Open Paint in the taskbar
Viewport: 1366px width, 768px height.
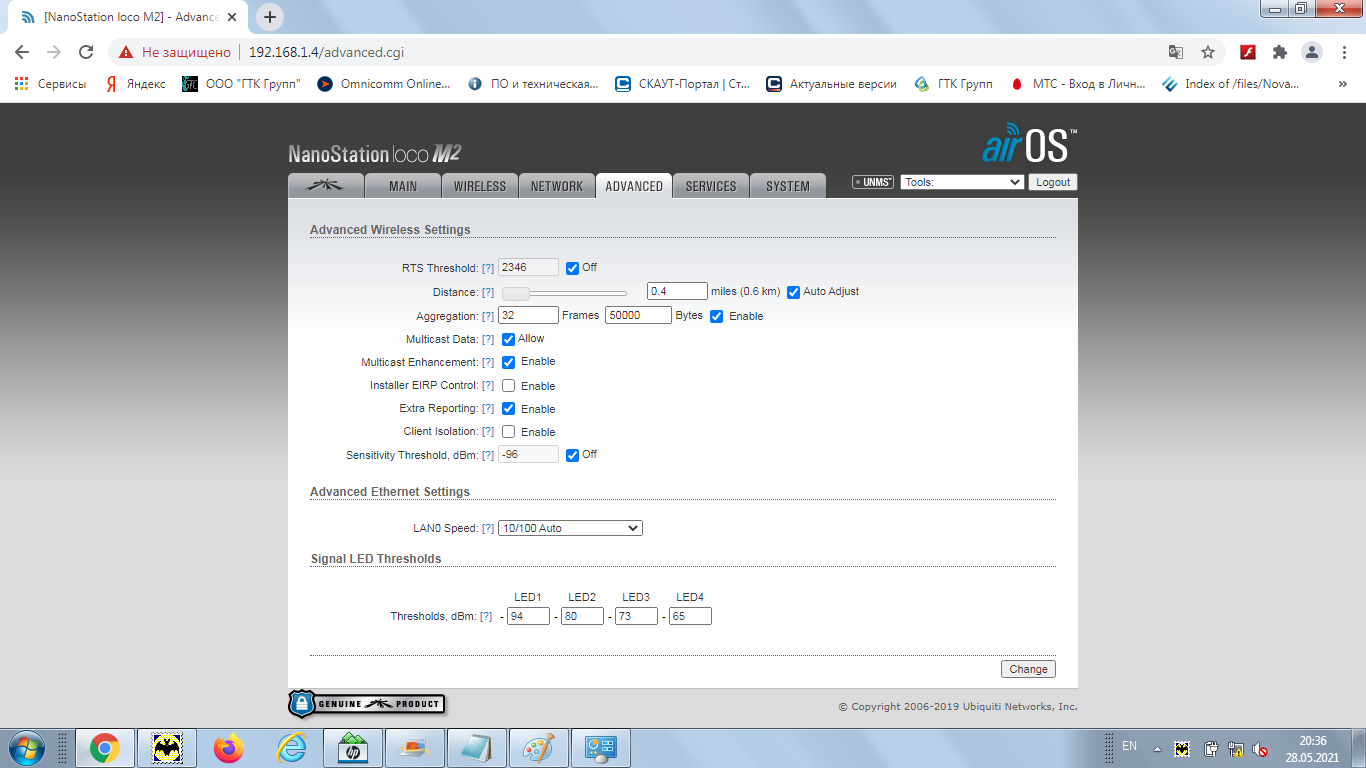click(538, 748)
